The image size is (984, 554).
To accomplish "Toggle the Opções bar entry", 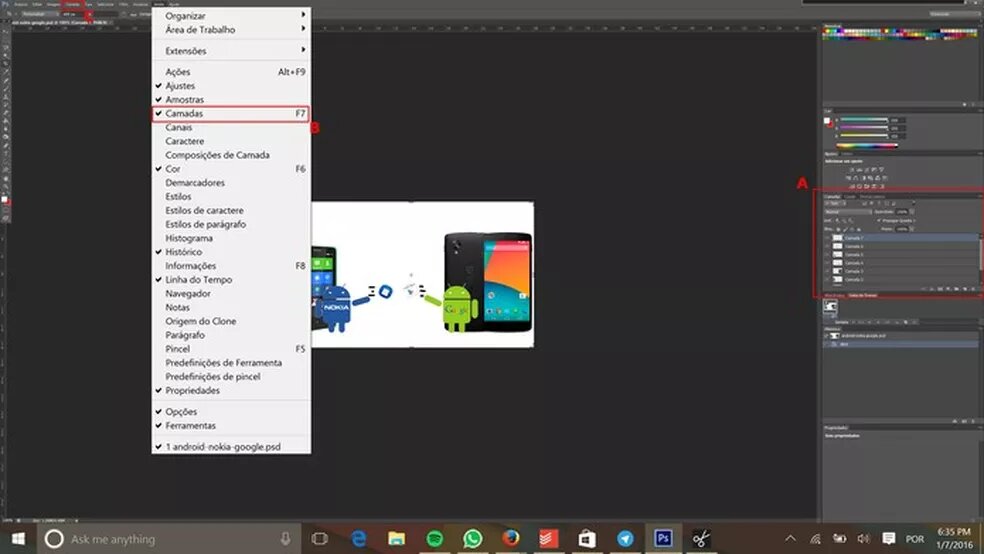I will [231, 412].
